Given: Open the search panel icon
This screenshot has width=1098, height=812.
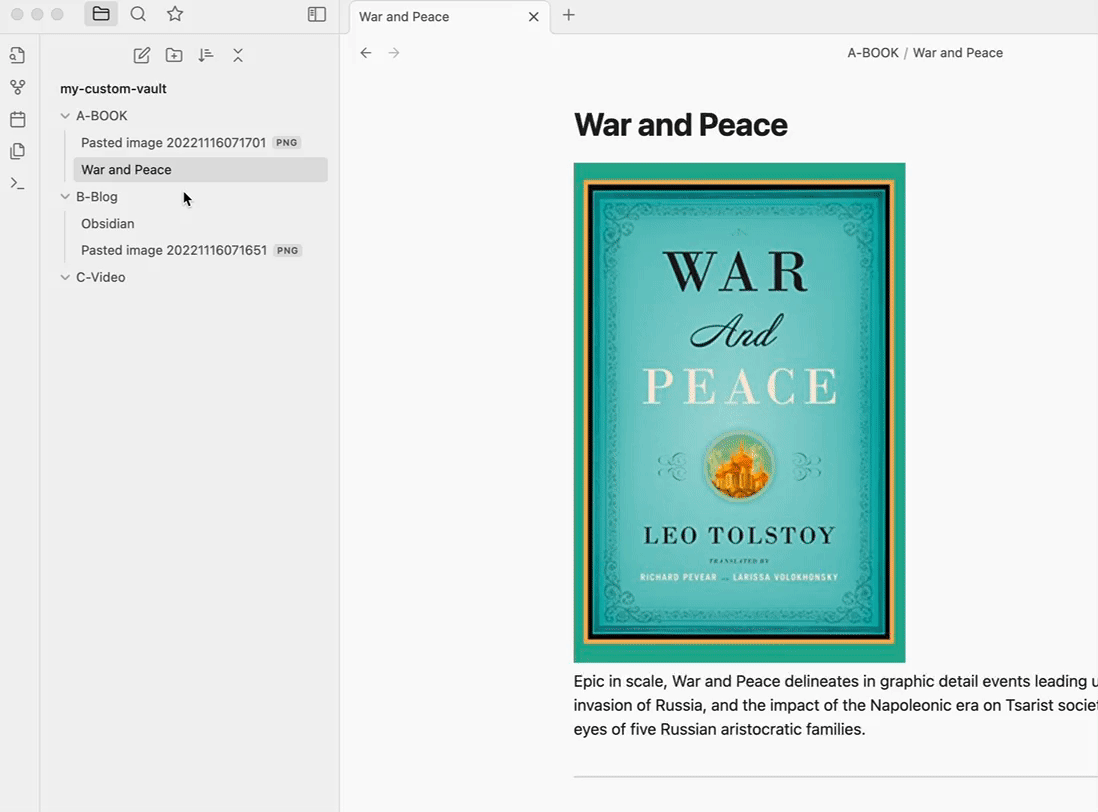Looking at the screenshot, I should pyautogui.click(x=138, y=14).
